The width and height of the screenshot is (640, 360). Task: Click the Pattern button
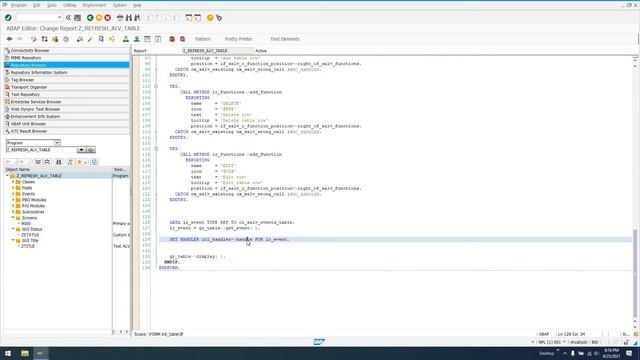coord(202,39)
